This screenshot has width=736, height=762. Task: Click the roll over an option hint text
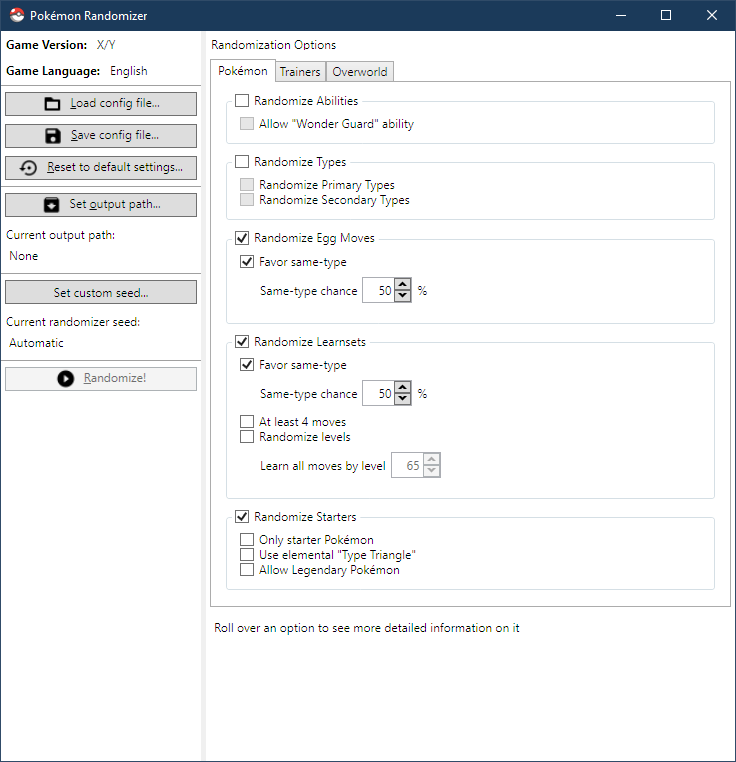click(367, 628)
